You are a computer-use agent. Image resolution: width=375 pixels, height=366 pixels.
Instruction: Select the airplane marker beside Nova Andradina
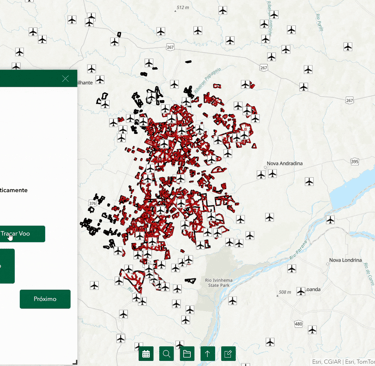click(272, 174)
